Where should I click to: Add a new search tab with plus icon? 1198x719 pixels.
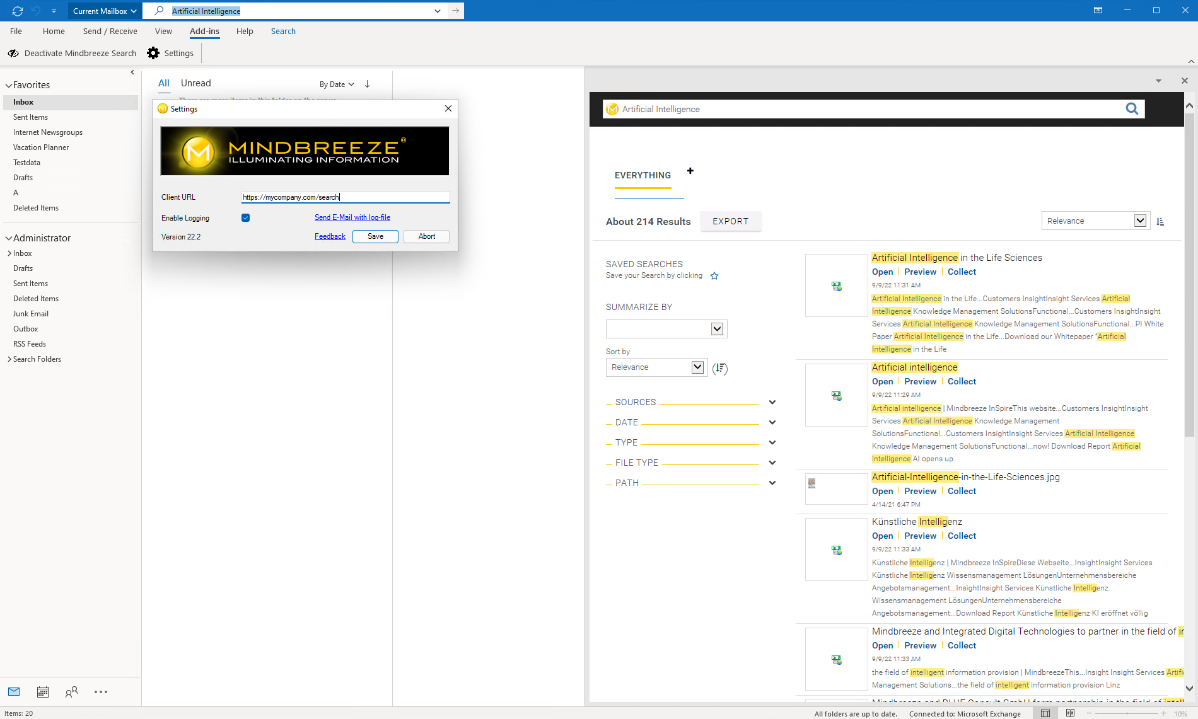point(690,170)
